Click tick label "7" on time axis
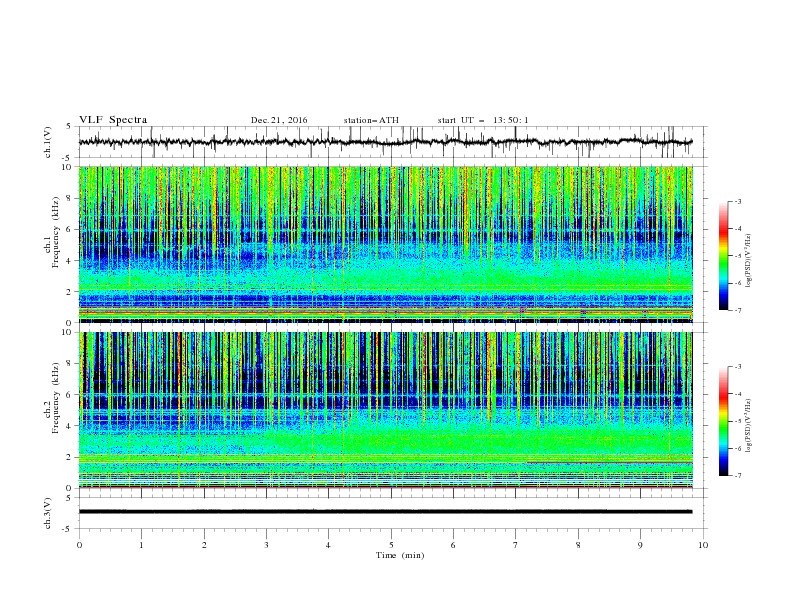The image size is (792, 612). pyautogui.click(x=516, y=545)
